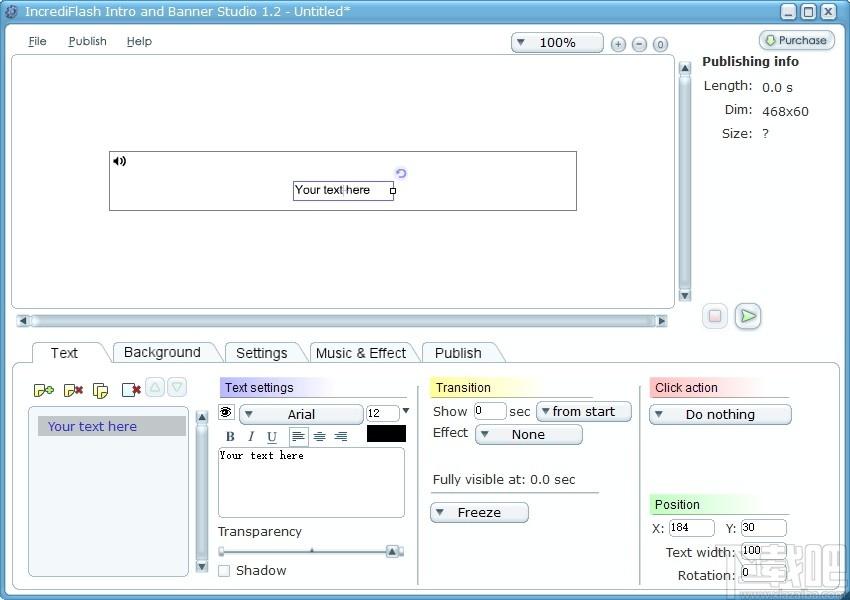
Task: Click the text list scrollbar up arrow
Action: [202, 417]
